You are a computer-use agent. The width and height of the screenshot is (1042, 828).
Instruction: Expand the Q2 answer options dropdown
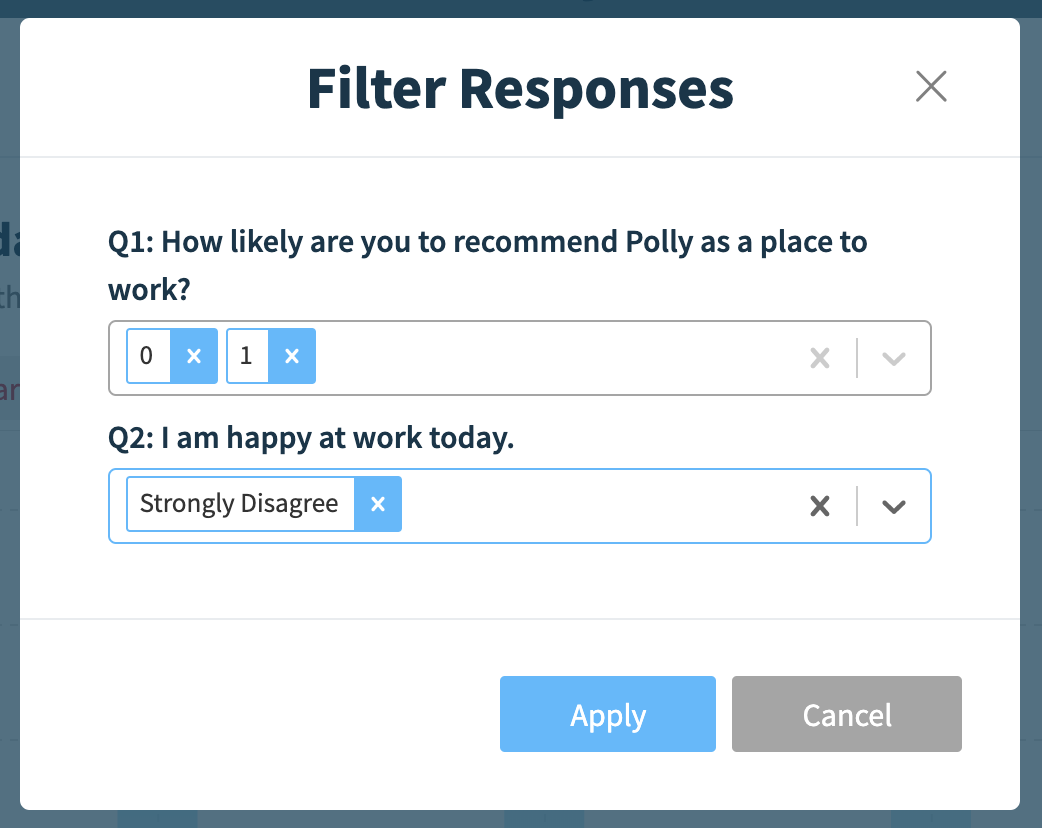893,506
